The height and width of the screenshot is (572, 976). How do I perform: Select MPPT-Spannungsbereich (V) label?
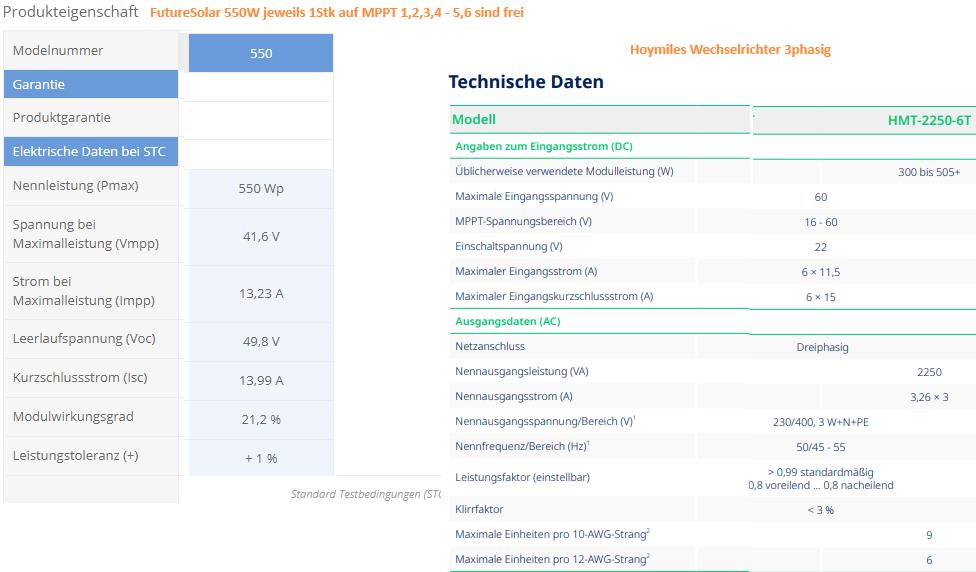pyautogui.click(x=523, y=221)
